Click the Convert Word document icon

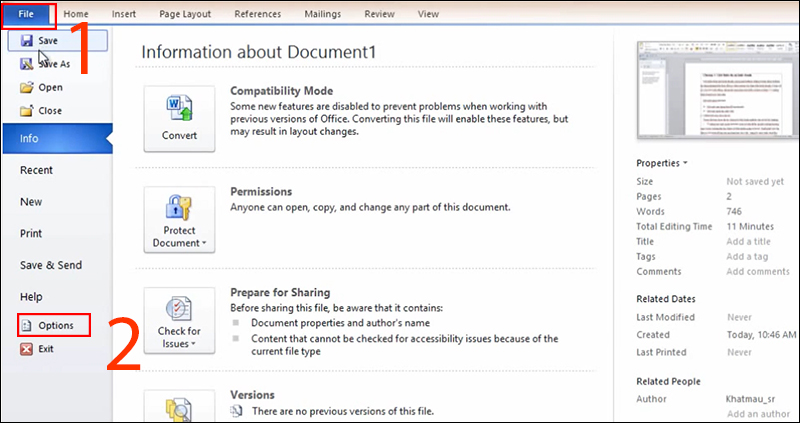(x=179, y=107)
